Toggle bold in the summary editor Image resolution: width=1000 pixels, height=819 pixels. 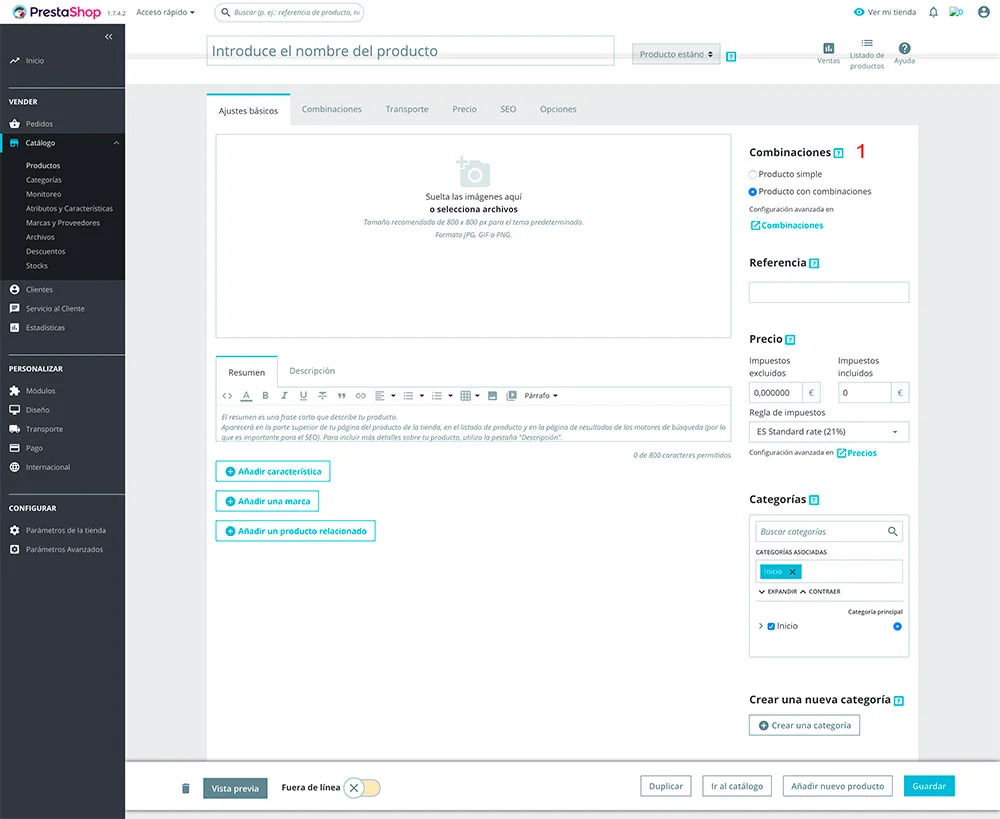click(265, 395)
